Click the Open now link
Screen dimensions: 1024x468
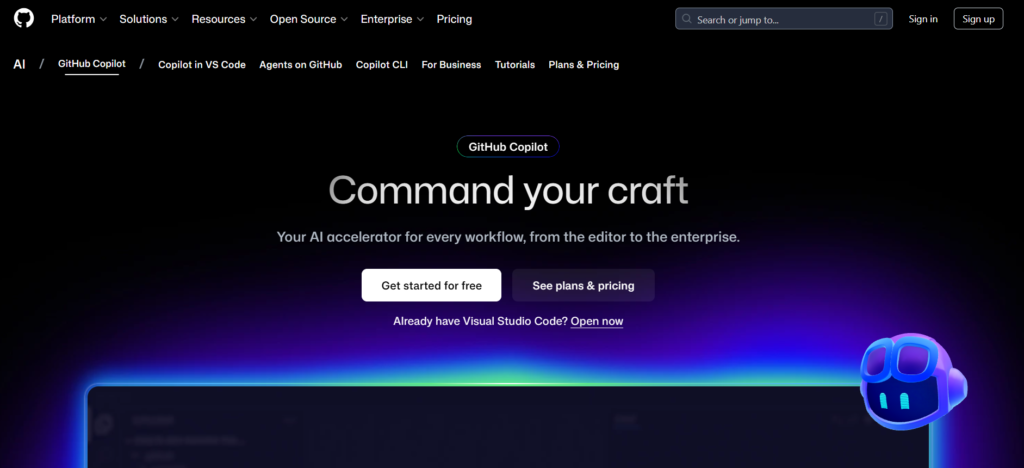[x=597, y=321]
